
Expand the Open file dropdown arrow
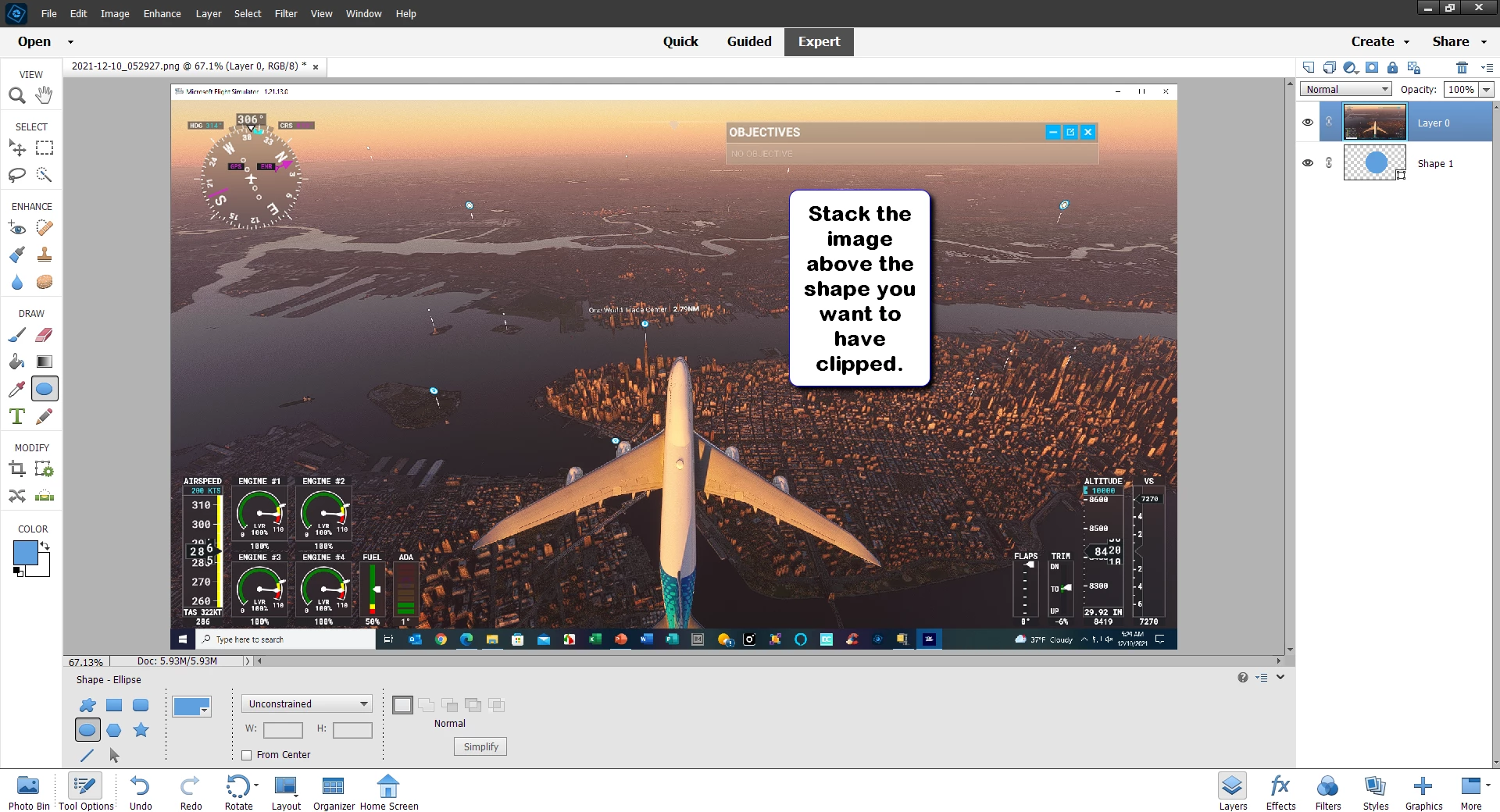[70, 42]
